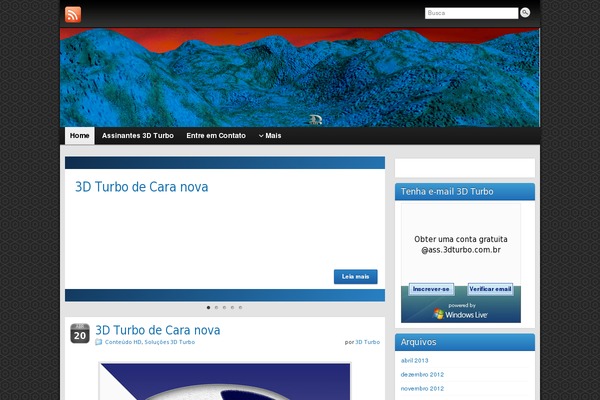Open the slider title 3D Turbo de Cara nova
The width and height of the screenshot is (600, 400).
tap(142, 187)
